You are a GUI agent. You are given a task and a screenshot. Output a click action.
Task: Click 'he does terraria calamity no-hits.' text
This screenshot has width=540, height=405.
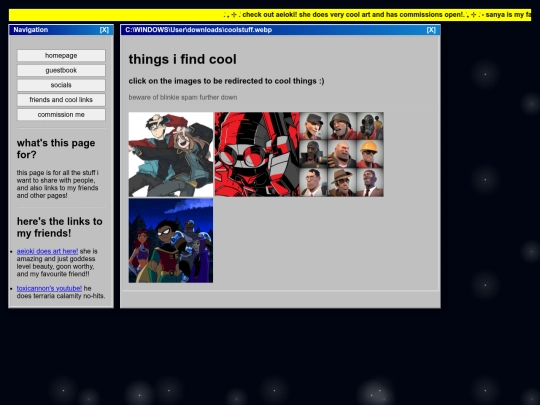tap(61, 292)
